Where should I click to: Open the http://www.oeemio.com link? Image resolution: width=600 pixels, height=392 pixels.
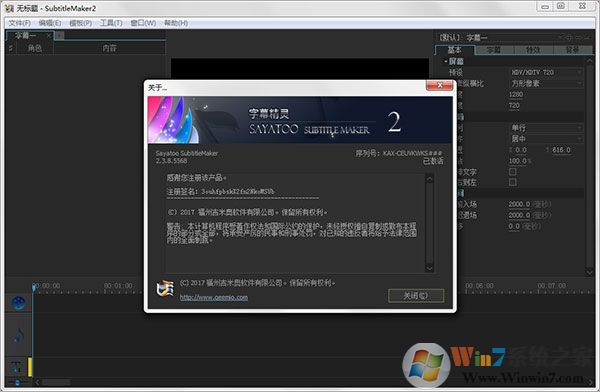214,297
